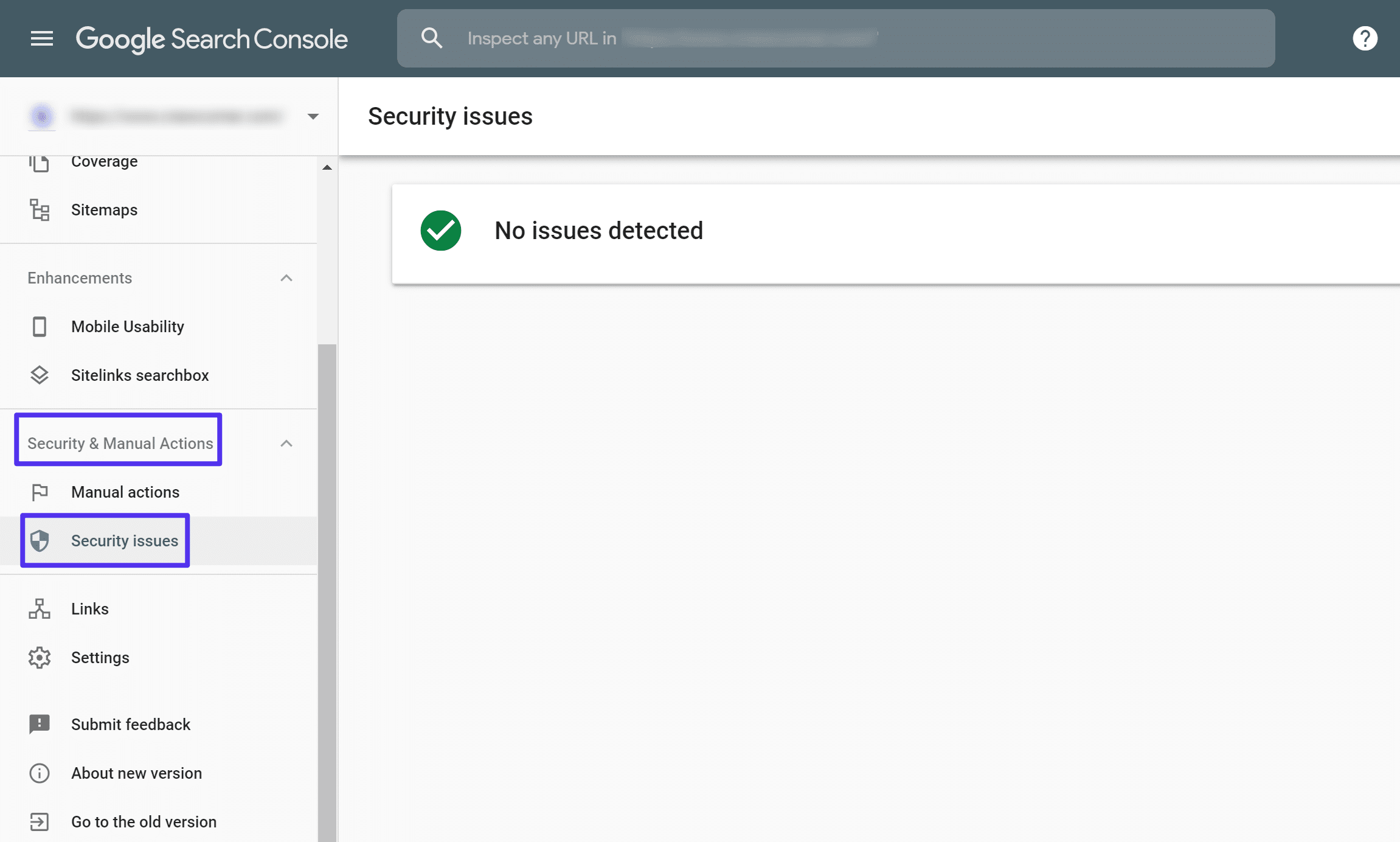Click the Mobile Usability phone icon

tap(39, 326)
